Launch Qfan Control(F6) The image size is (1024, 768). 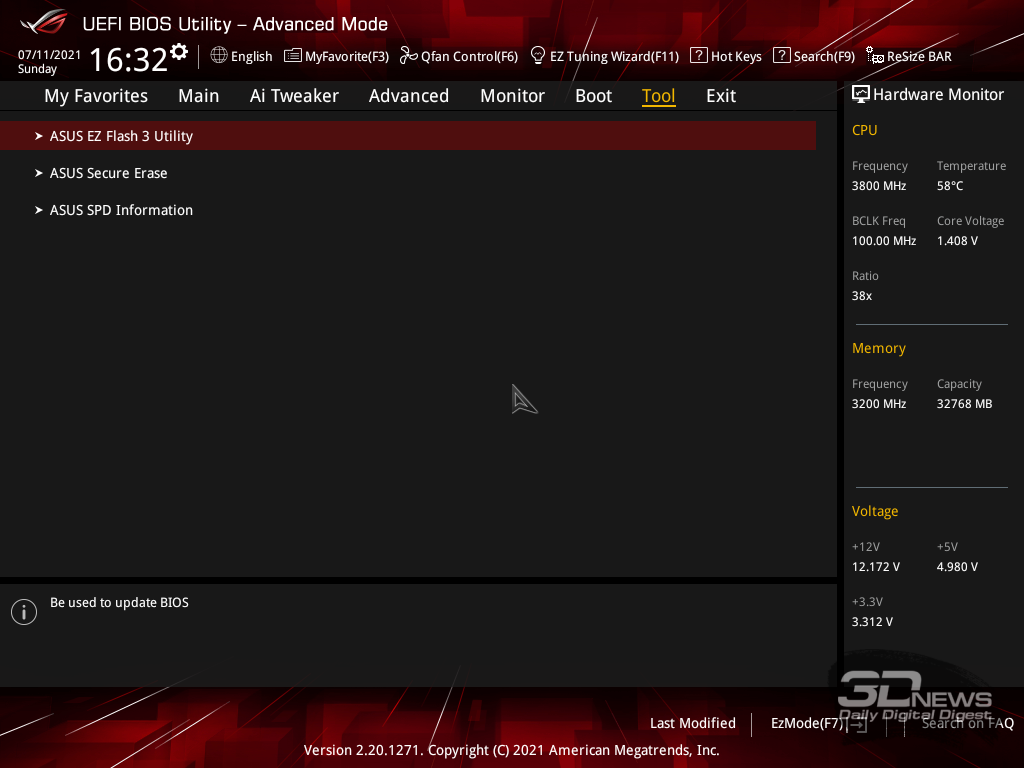click(x=470, y=57)
